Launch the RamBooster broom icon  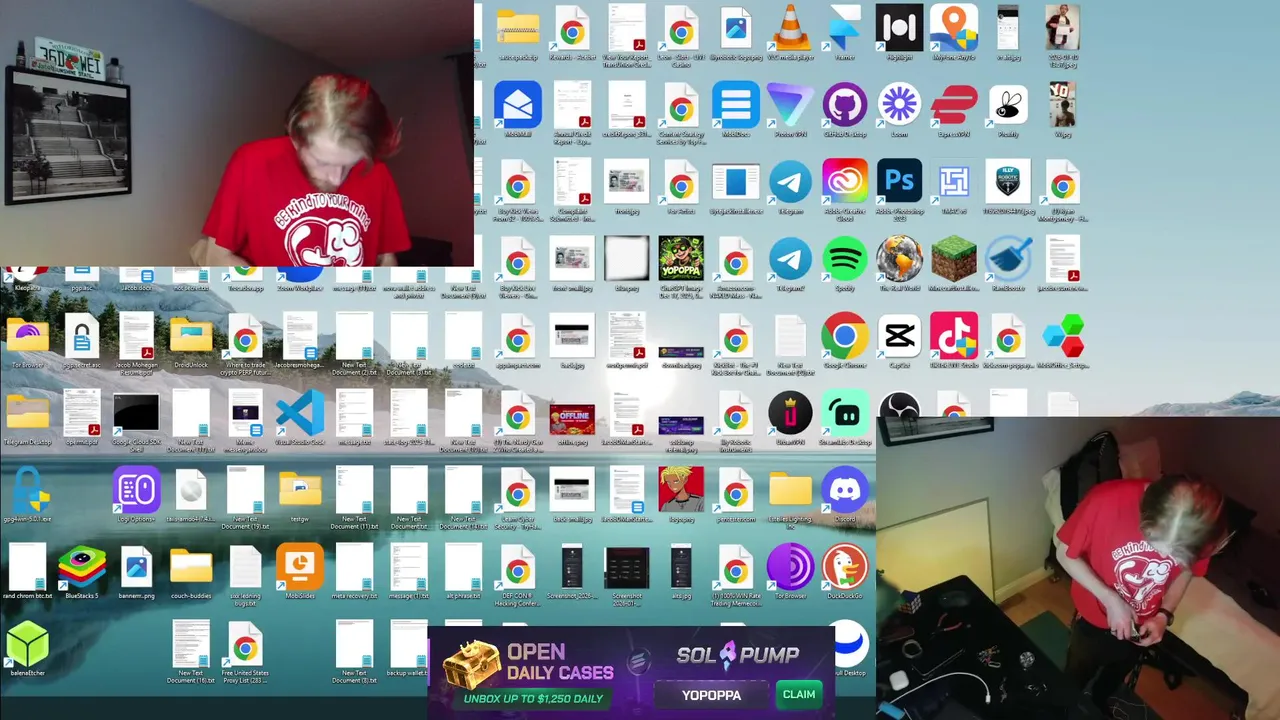point(1008,260)
